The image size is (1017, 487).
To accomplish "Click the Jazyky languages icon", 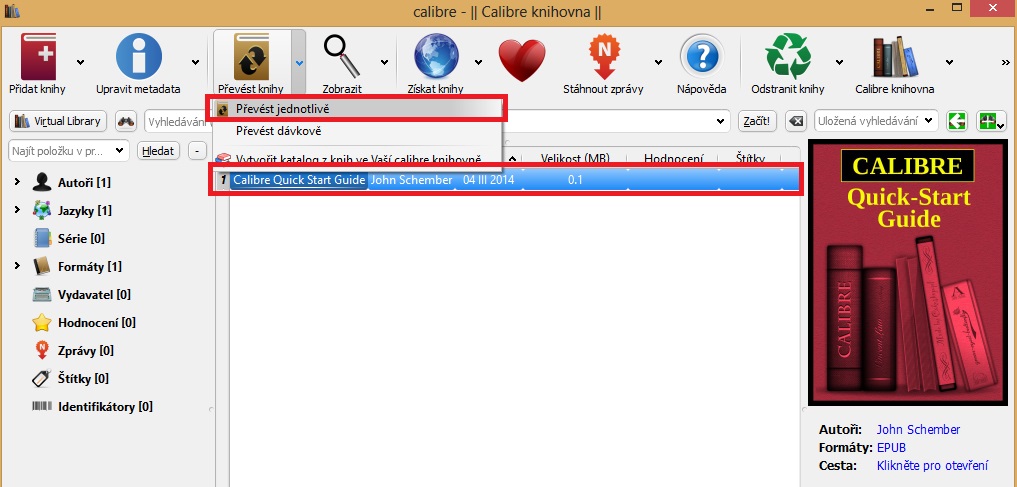I will 42,210.
